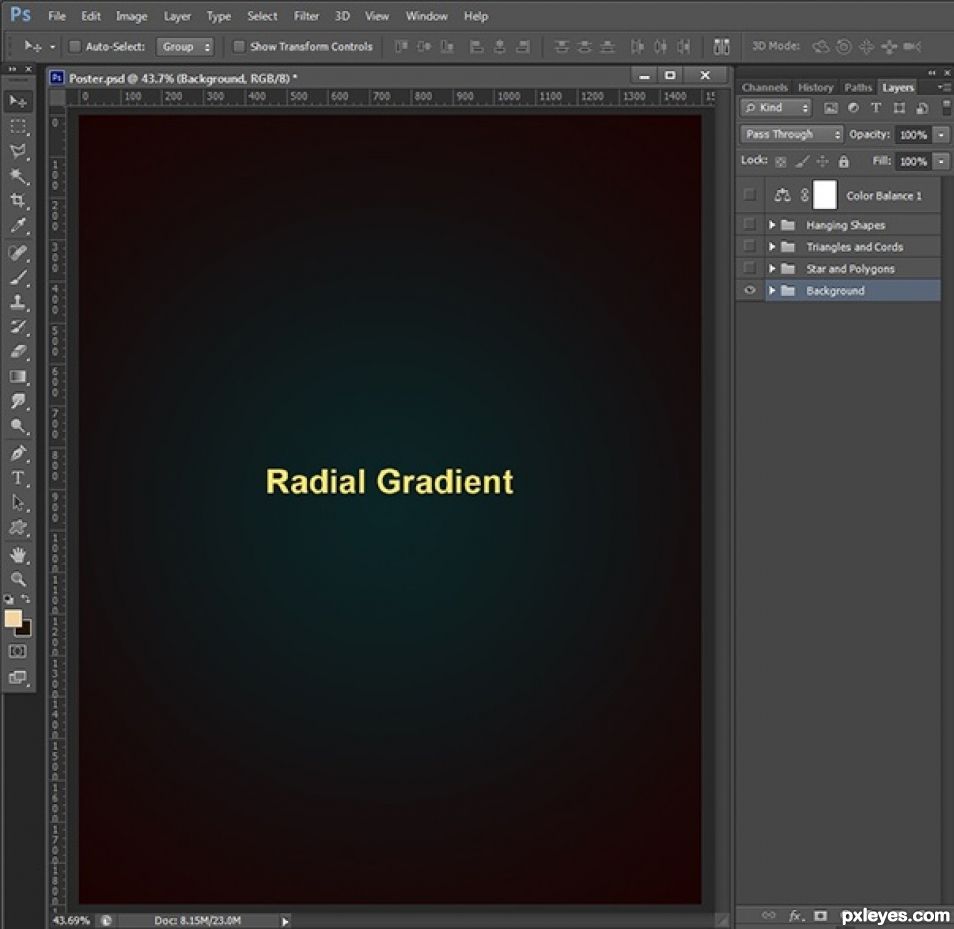Expand the Triangles and Cords group
This screenshot has width=954, height=929.
771,246
